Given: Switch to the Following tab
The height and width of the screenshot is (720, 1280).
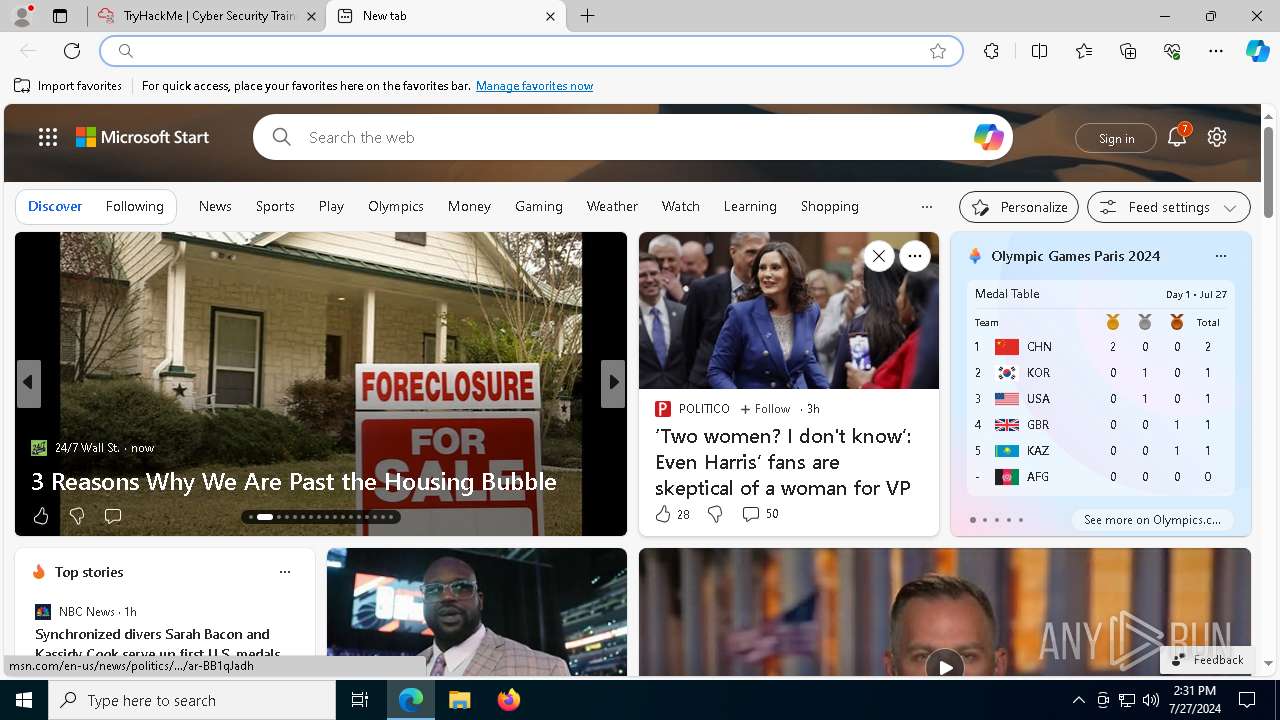Looking at the screenshot, I should (134, 206).
